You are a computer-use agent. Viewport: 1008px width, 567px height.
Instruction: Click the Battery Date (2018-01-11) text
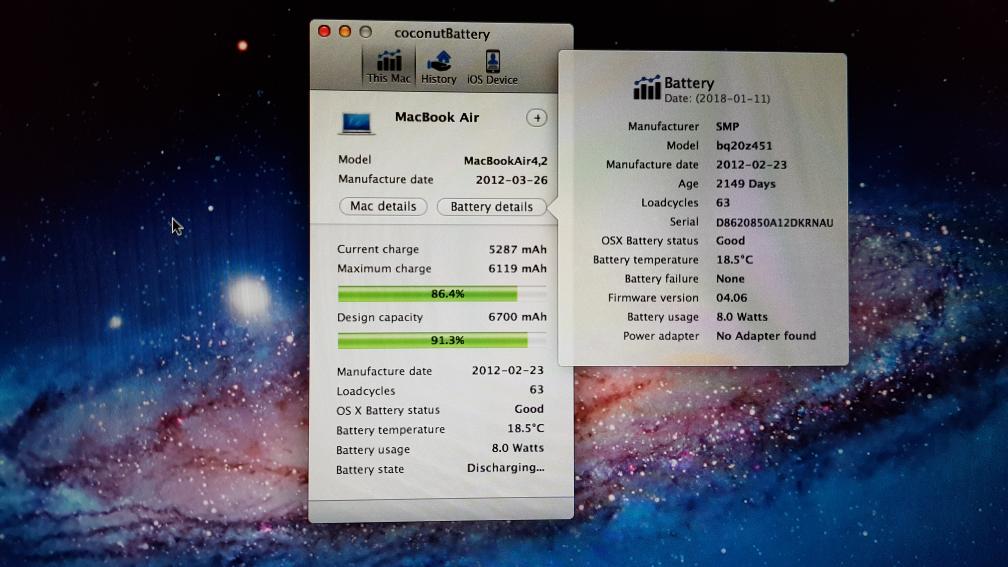(717, 98)
